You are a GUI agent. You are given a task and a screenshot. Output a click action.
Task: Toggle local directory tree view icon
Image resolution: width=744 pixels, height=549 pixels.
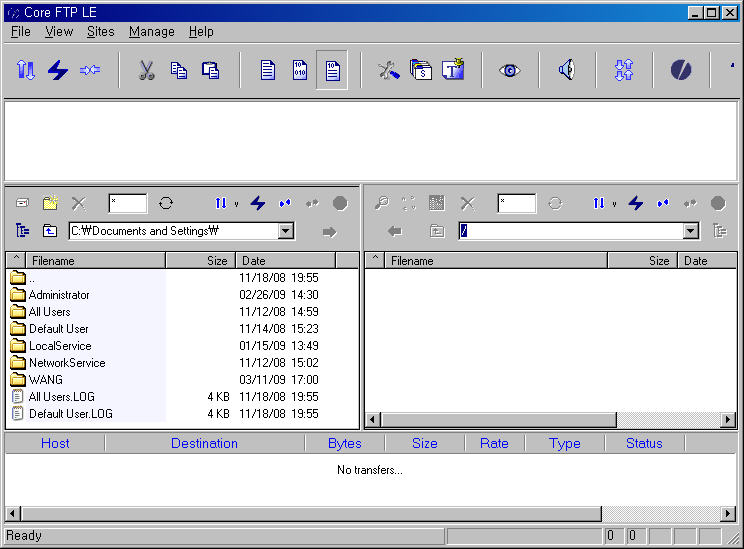click(x=22, y=231)
